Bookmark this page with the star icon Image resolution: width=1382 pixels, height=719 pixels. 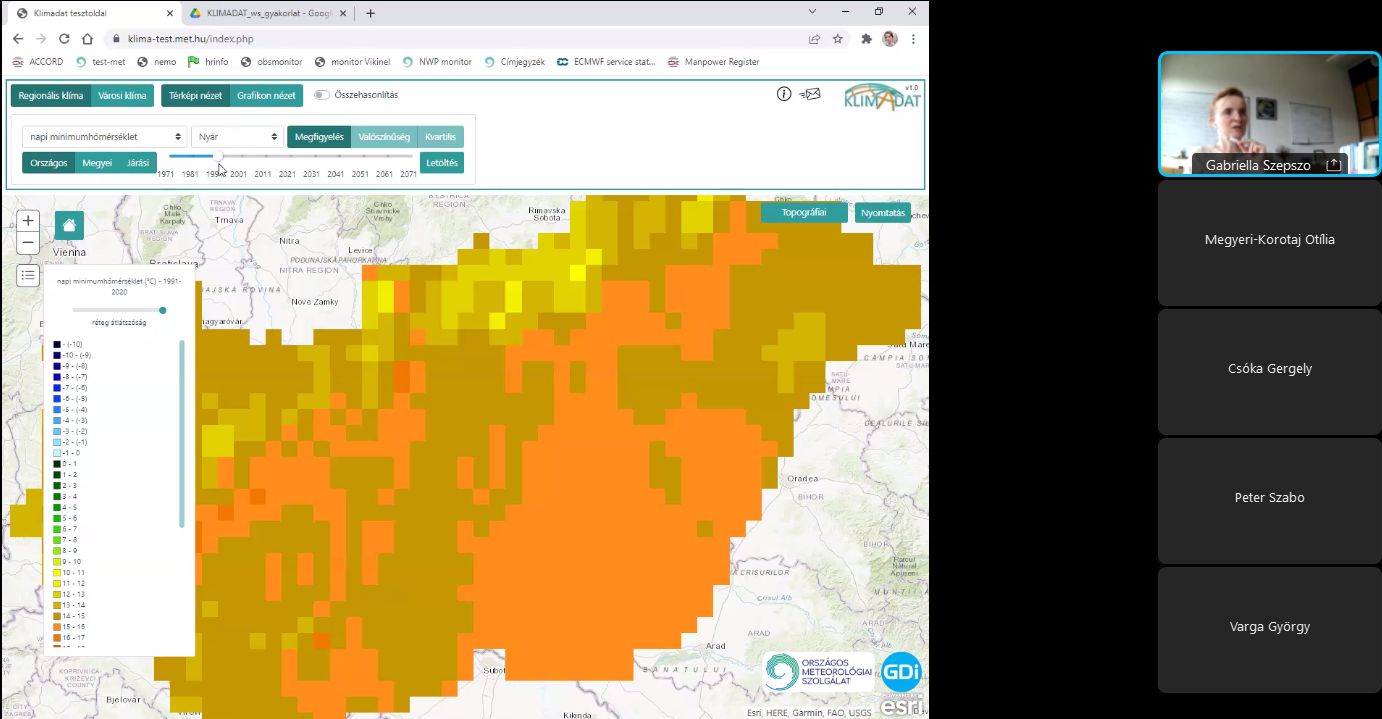[838, 39]
